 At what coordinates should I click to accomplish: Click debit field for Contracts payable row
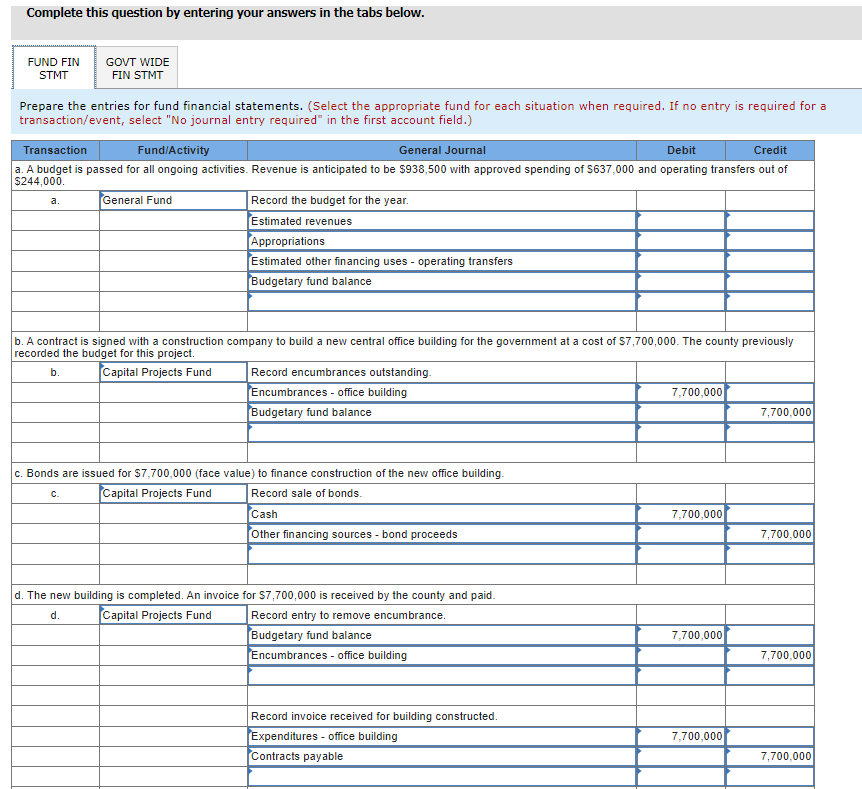681,757
